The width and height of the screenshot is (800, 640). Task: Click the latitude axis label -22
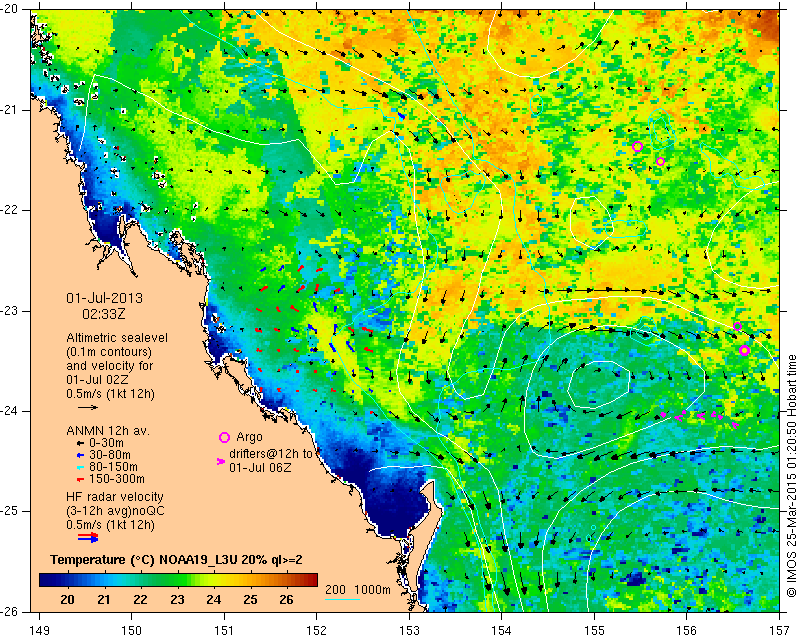(x=10, y=210)
